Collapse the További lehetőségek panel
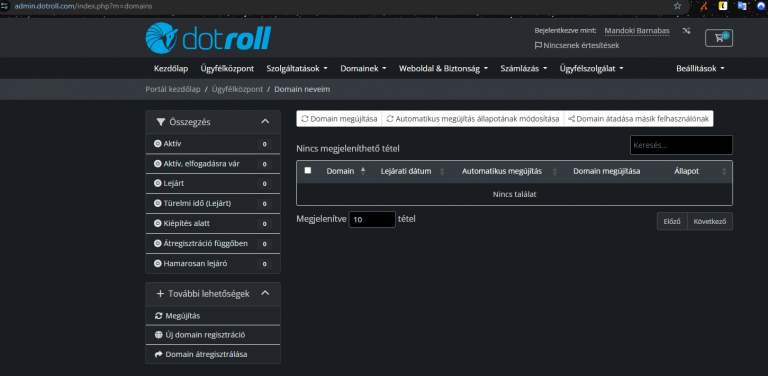768x376 pixels. 265,293
